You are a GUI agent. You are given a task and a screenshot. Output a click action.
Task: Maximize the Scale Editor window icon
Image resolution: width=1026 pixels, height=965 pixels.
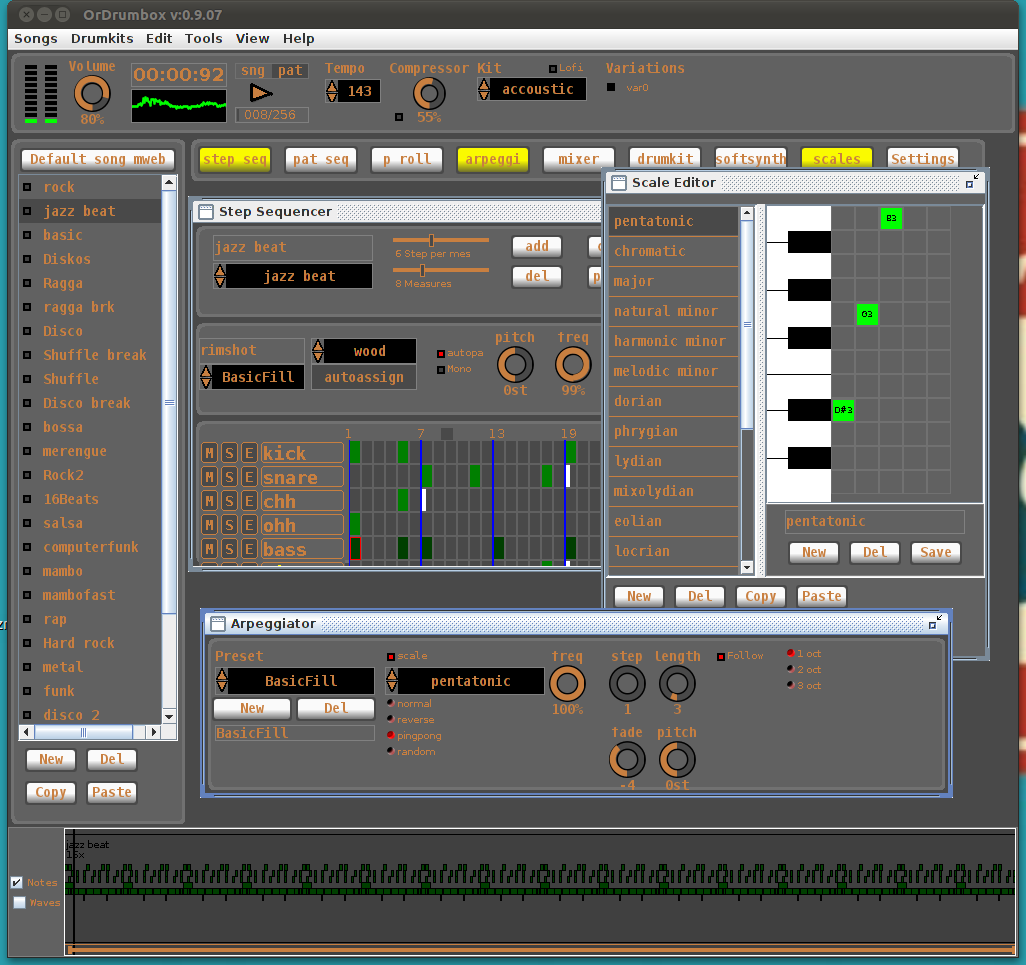[972, 182]
